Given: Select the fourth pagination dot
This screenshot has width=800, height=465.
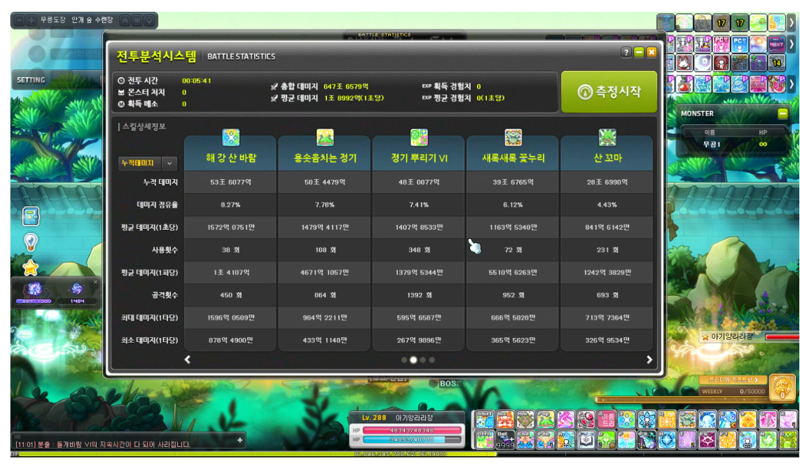Looking at the screenshot, I should (x=432, y=360).
